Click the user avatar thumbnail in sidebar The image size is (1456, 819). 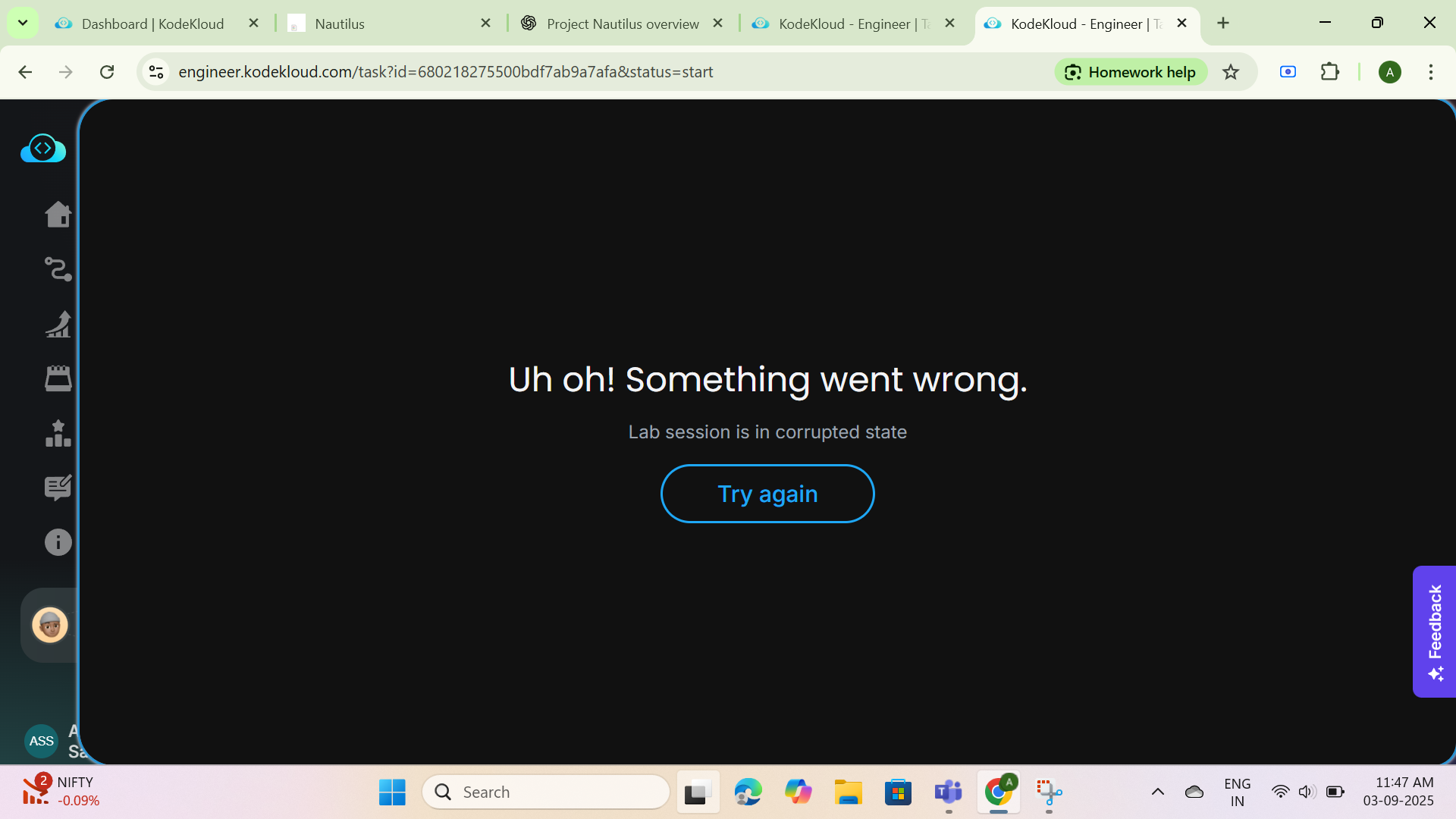50,625
